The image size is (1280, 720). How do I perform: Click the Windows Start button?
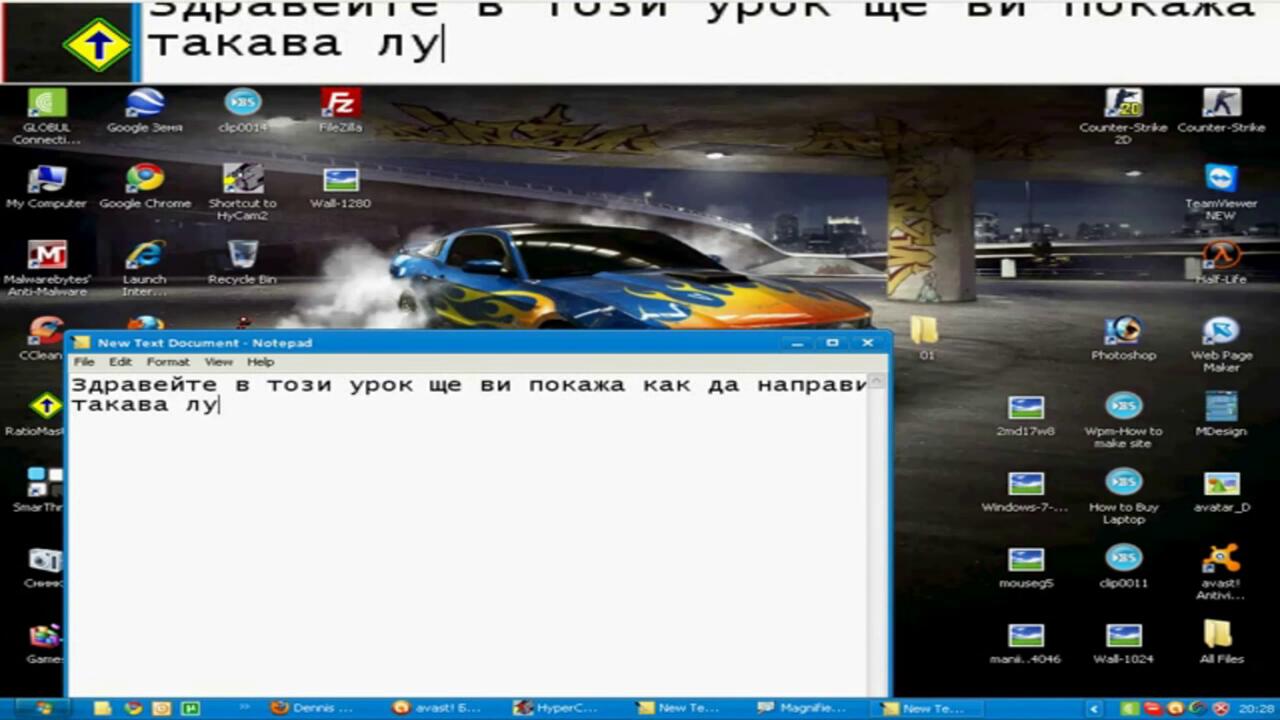click(x=40, y=708)
